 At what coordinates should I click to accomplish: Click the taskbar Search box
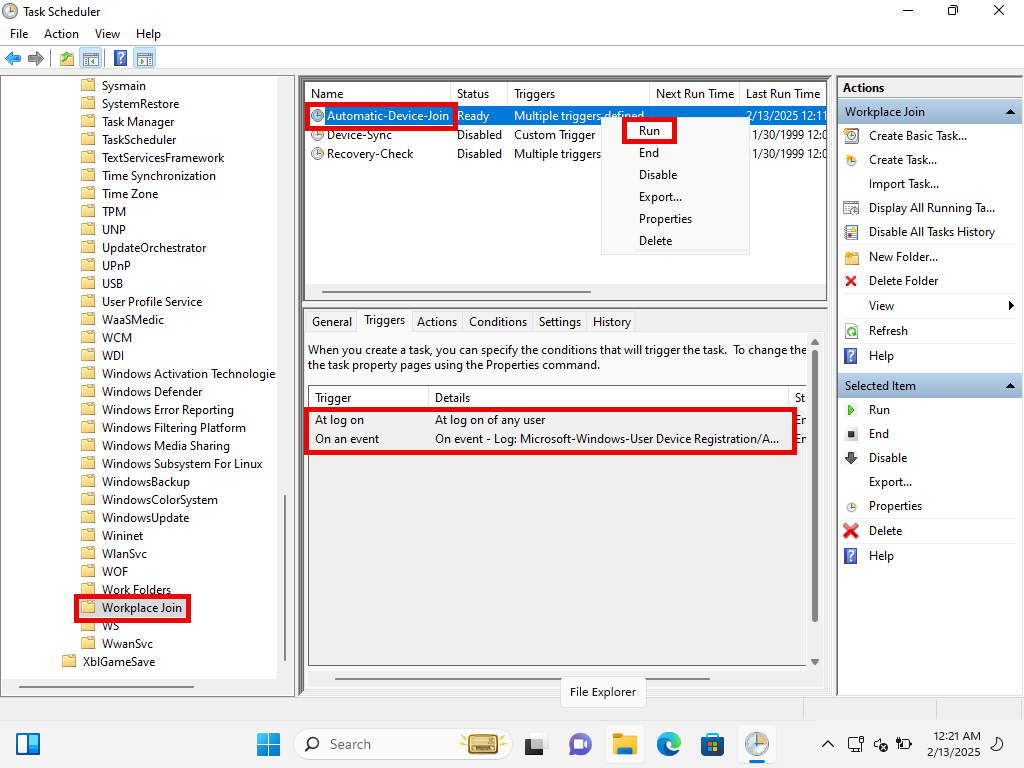[402, 744]
